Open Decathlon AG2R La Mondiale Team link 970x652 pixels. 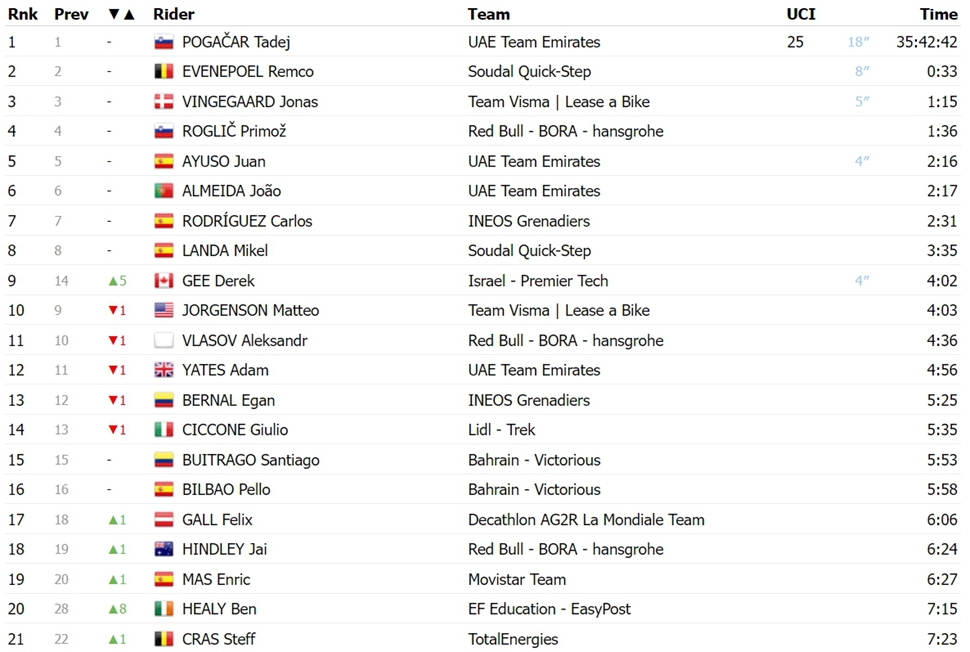tap(586, 520)
